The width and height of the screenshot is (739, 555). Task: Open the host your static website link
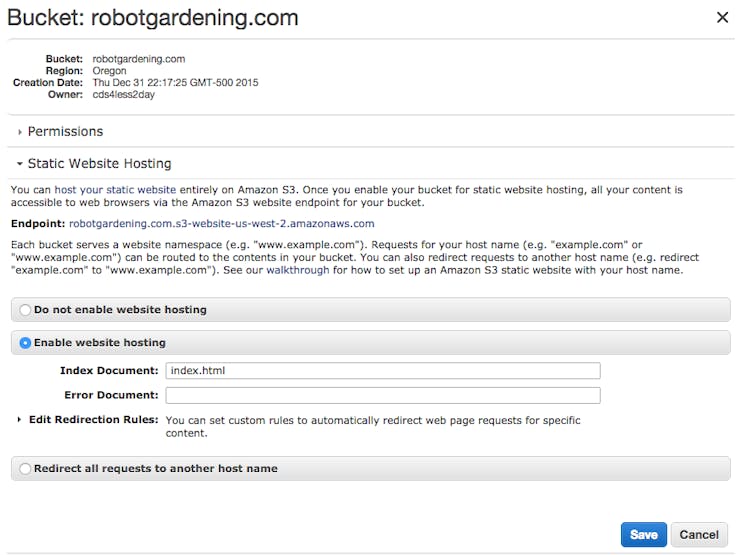(x=115, y=190)
